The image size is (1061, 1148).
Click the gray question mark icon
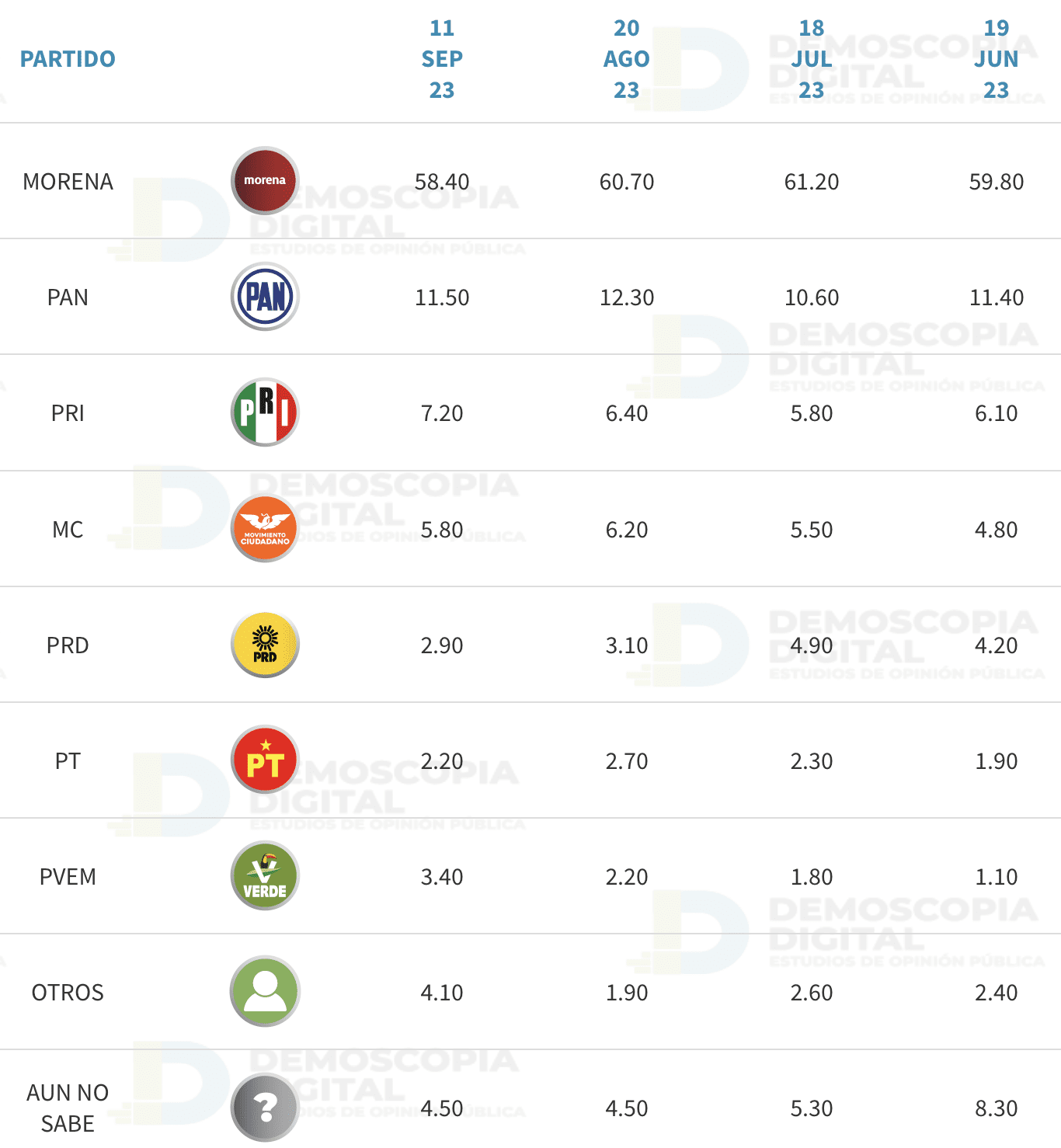265,1107
